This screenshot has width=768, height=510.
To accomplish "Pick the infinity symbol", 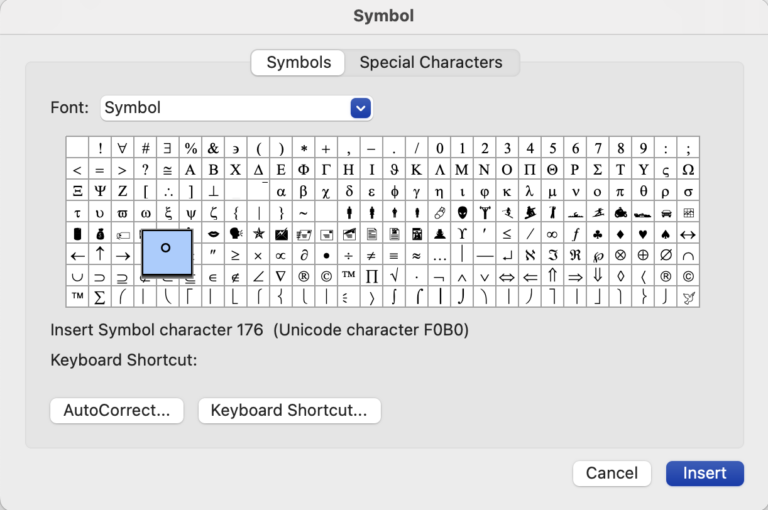I will [552, 234].
